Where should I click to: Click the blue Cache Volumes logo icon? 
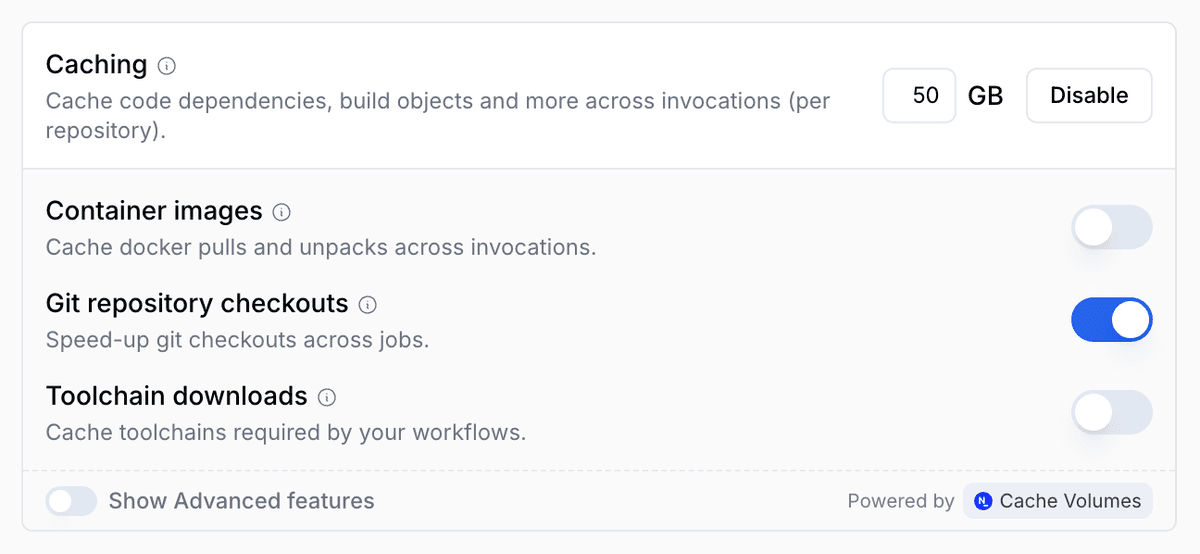[983, 501]
